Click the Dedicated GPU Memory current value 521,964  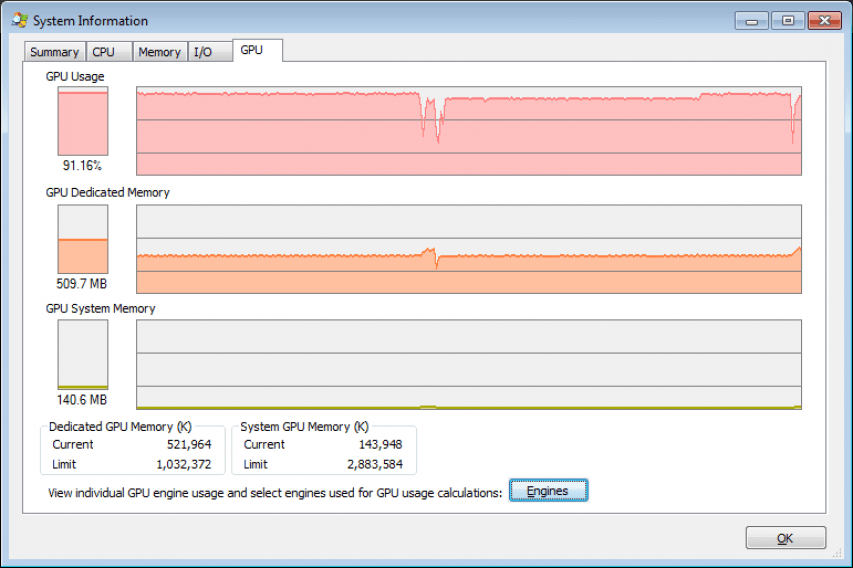pos(189,444)
